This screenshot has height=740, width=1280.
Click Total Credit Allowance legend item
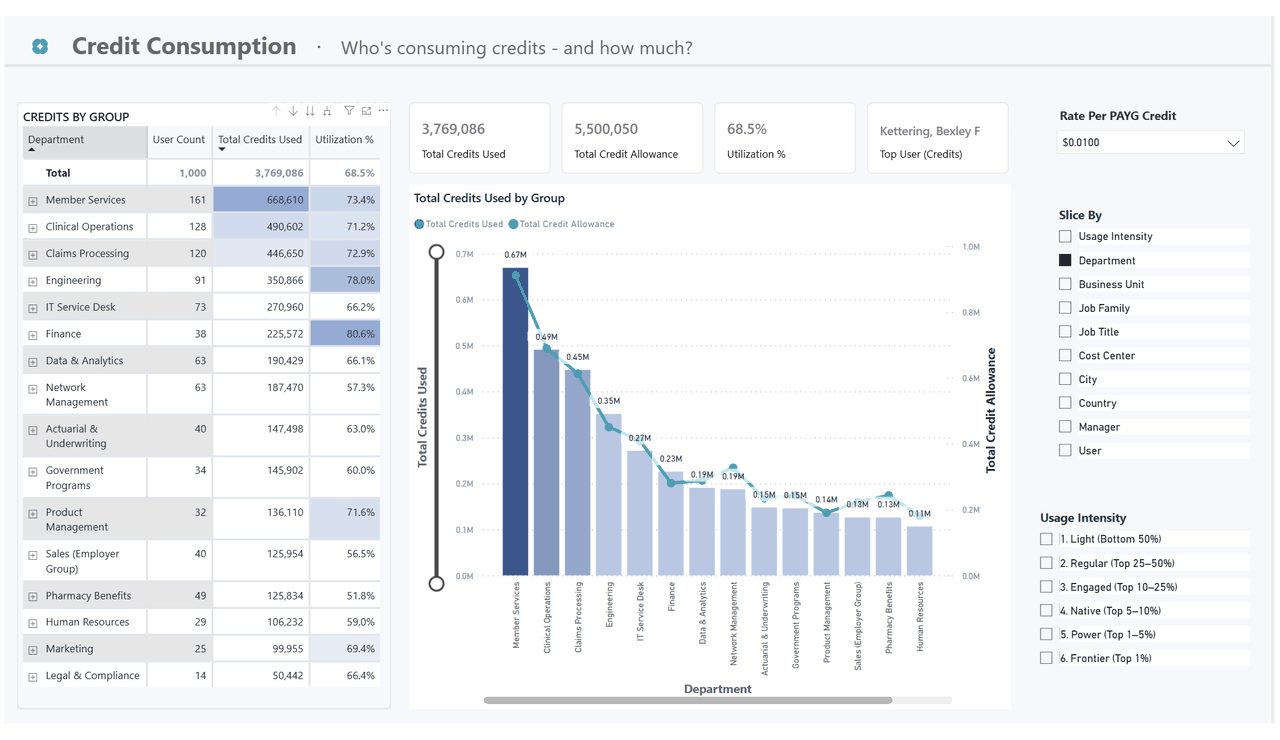561,224
